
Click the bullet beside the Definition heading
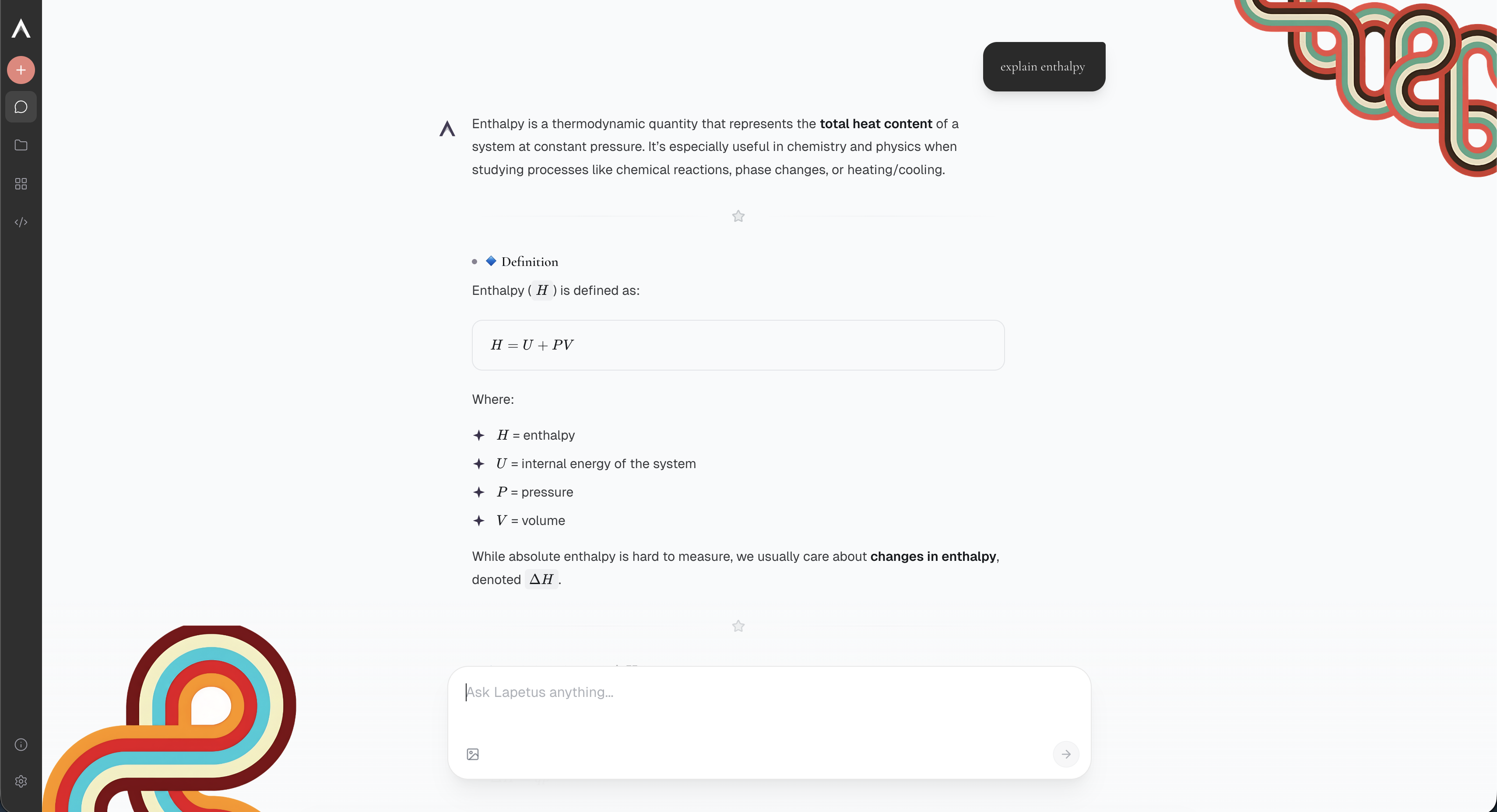(475, 261)
